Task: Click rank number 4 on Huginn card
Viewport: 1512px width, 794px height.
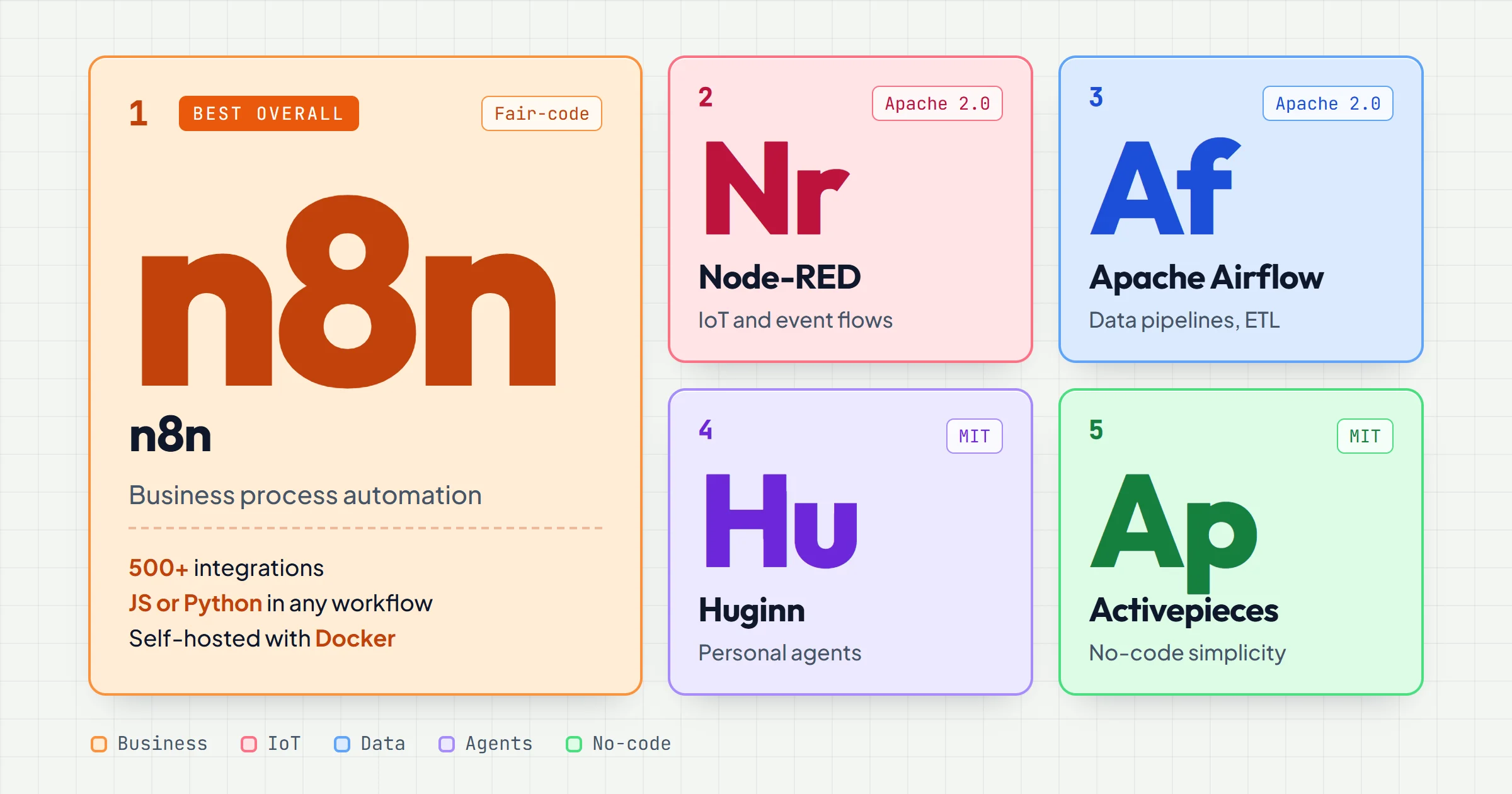Action: [706, 430]
